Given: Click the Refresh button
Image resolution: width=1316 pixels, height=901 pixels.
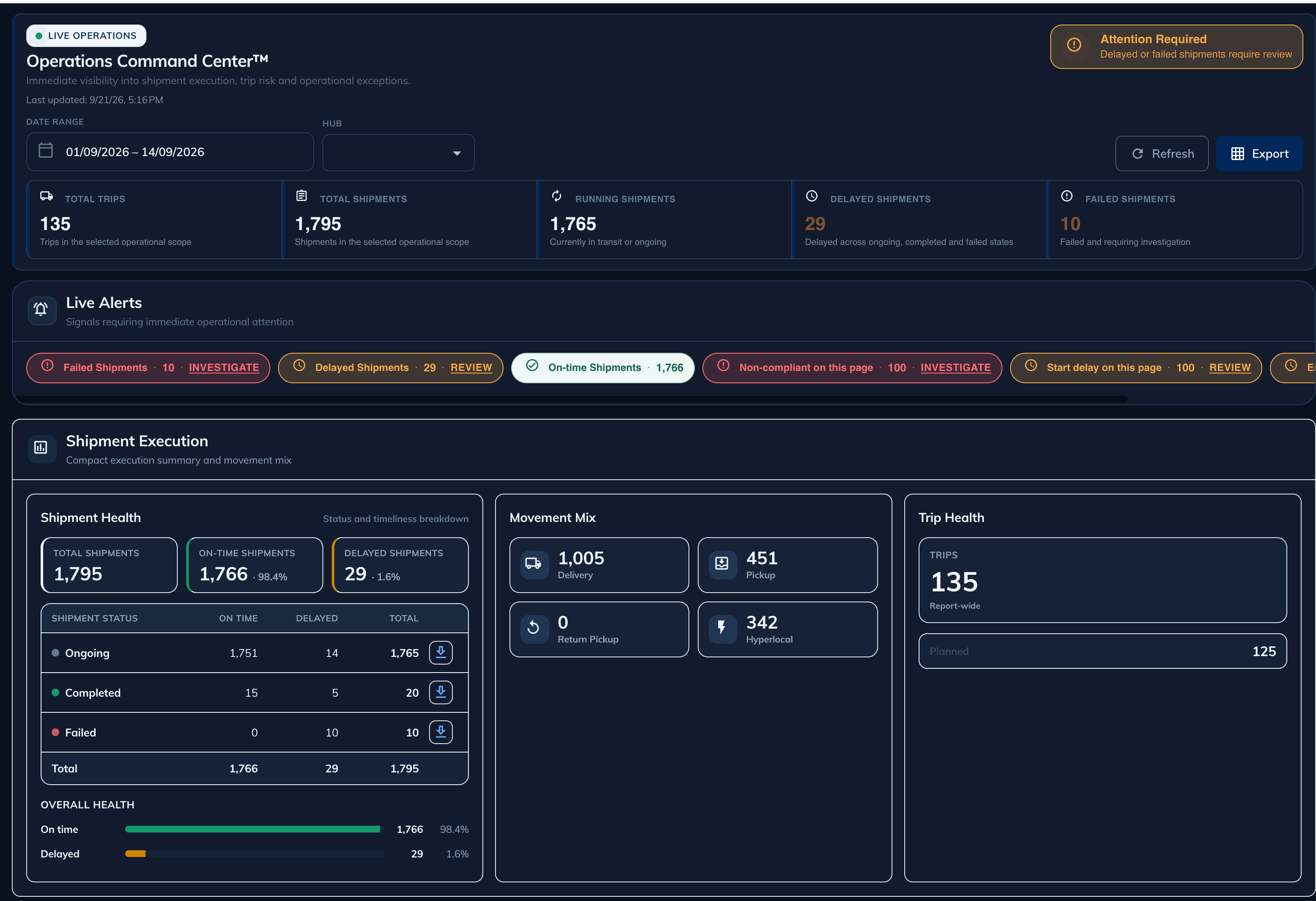Looking at the screenshot, I should pyautogui.click(x=1162, y=154).
